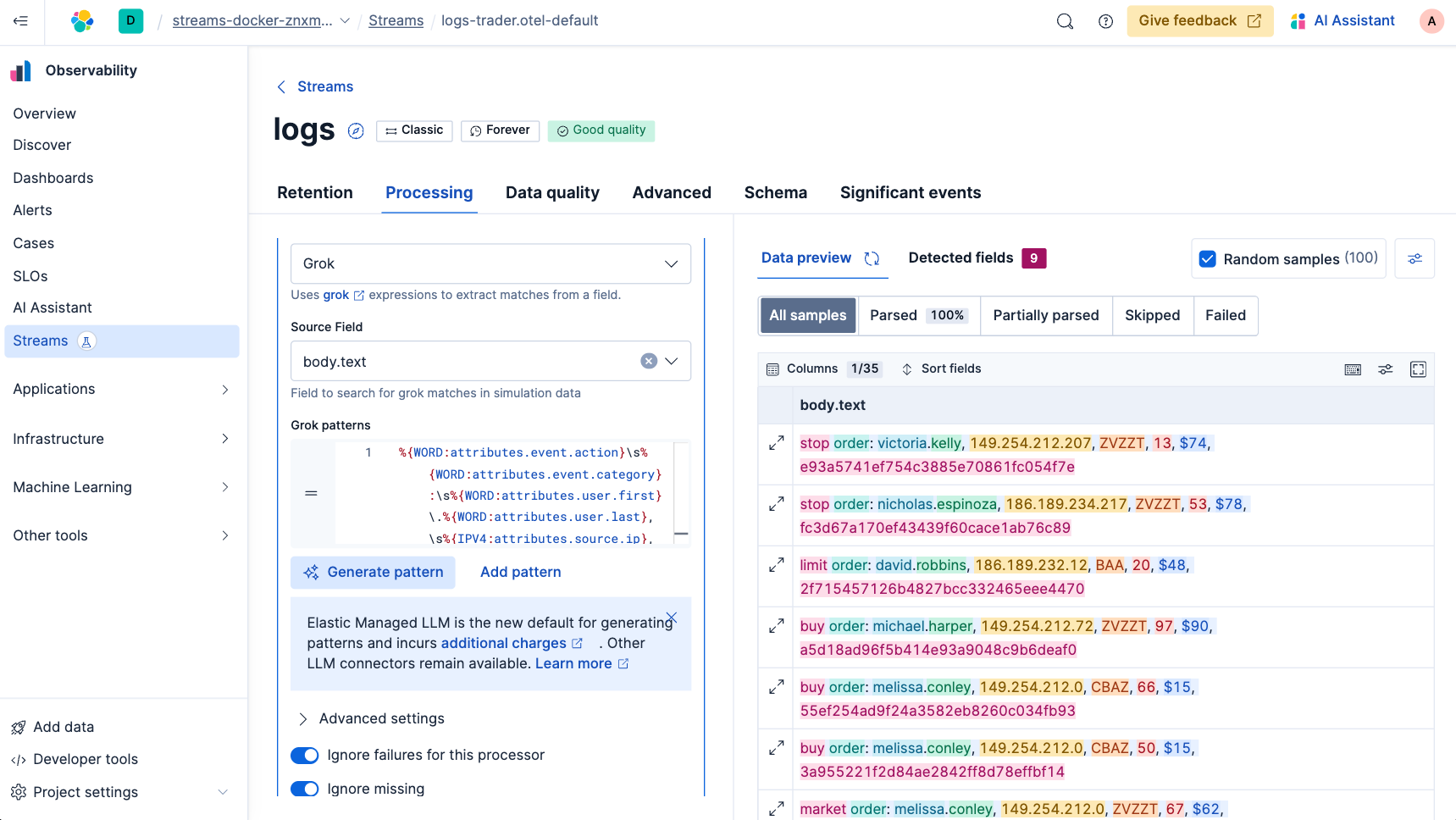
Task: Expand Advanced settings section
Action: click(x=381, y=719)
